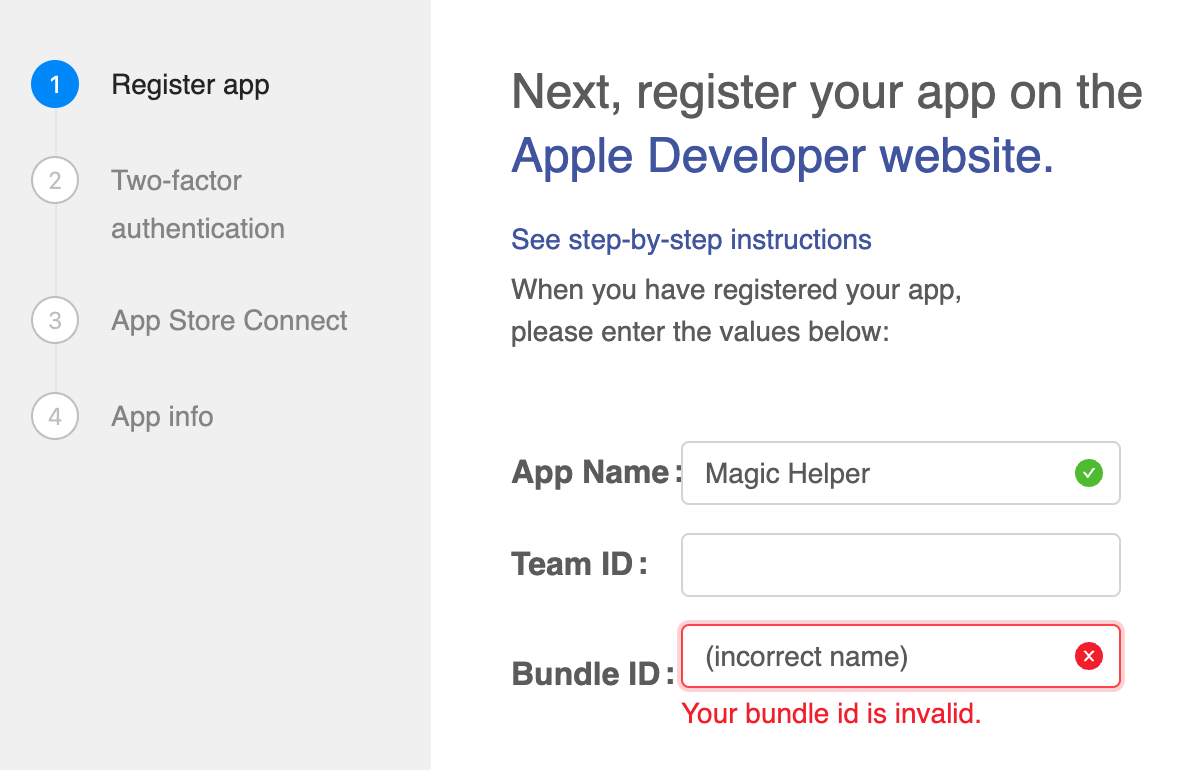This screenshot has width=1188, height=770.
Task: Go to Two-factor authentication step label
Action: pyautogui.click(x=198, y=205)
